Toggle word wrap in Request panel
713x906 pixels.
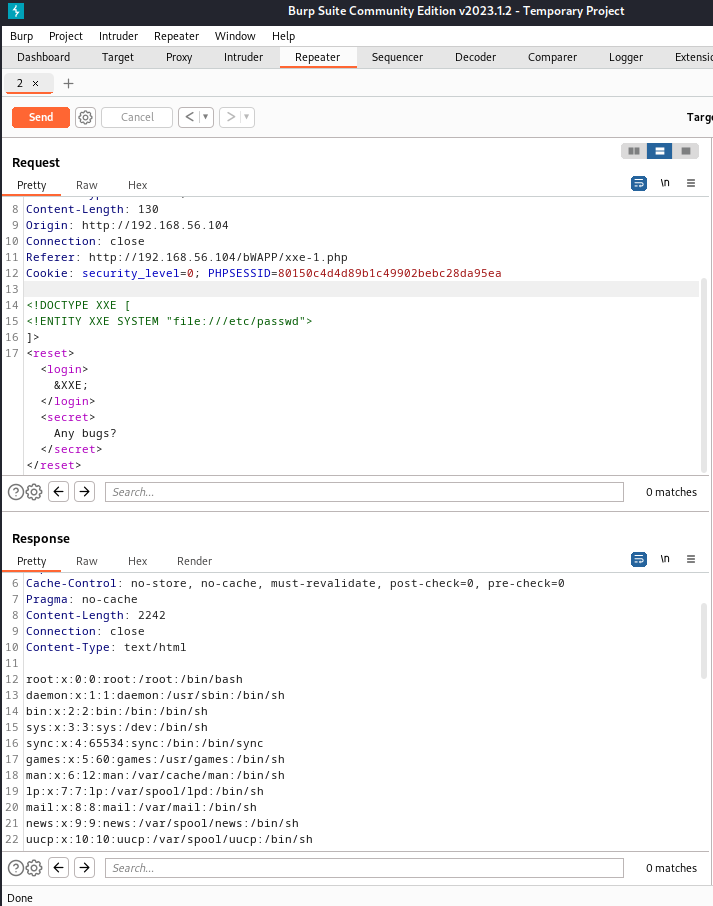tap(638, 183)
